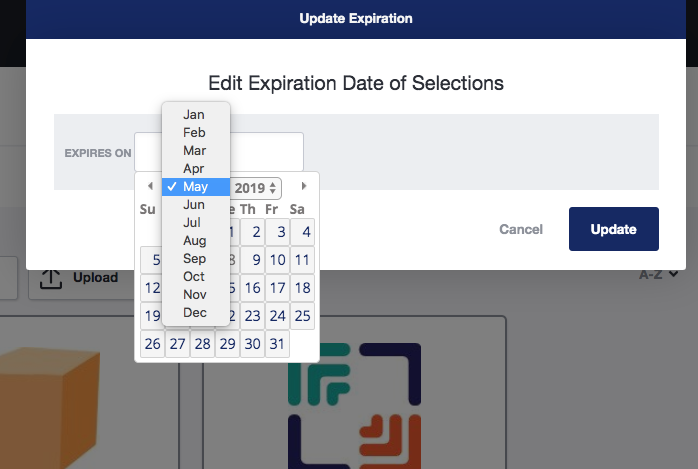Choose Aug in the month dropdown
The height and width of the screenshot is (469, 698).
(x=196, y=240)
